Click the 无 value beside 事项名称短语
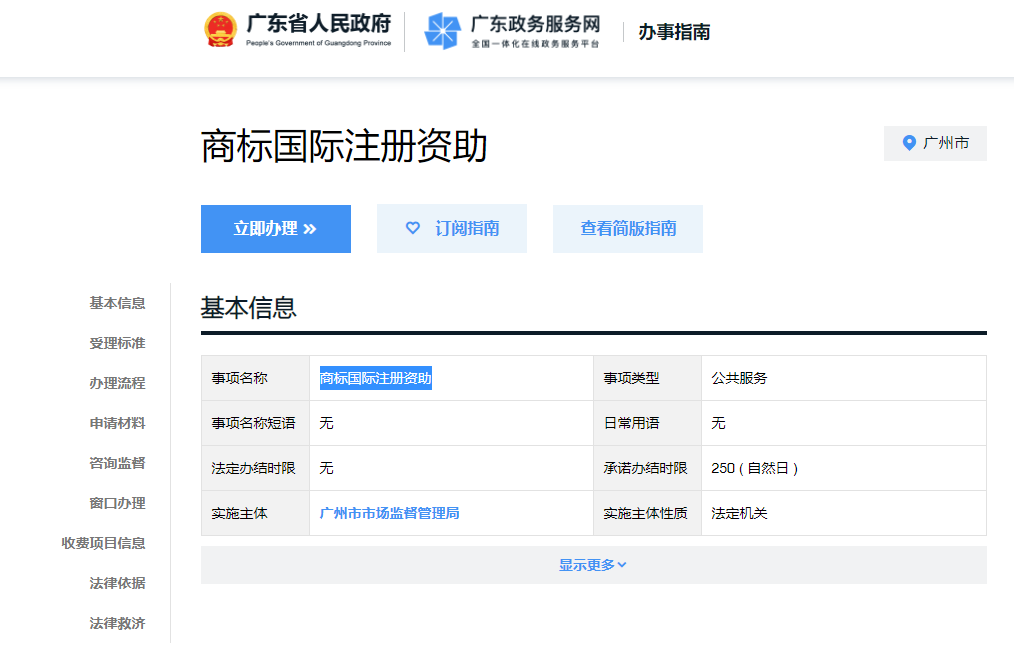The width and height of the screenshot is (1014, 651). [327, 423]
